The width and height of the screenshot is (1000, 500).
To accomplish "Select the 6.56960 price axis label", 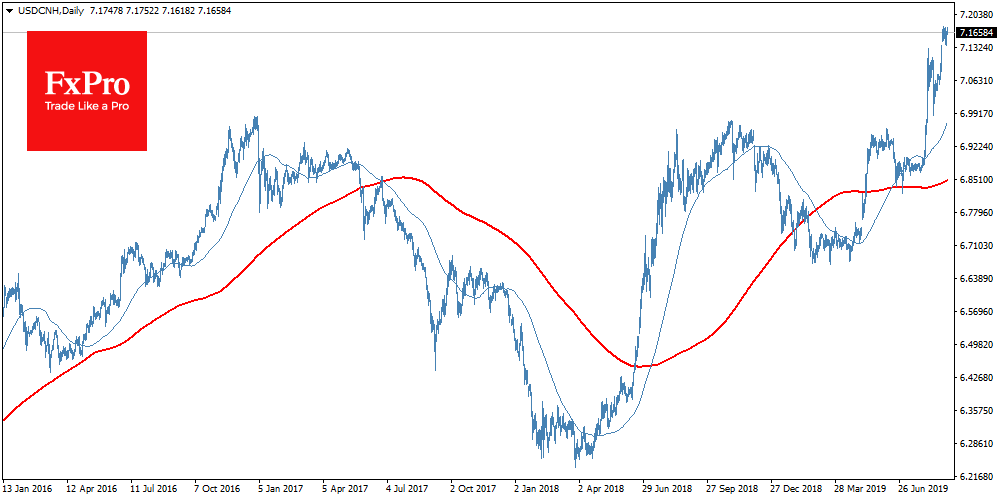I will coord(976,312).
